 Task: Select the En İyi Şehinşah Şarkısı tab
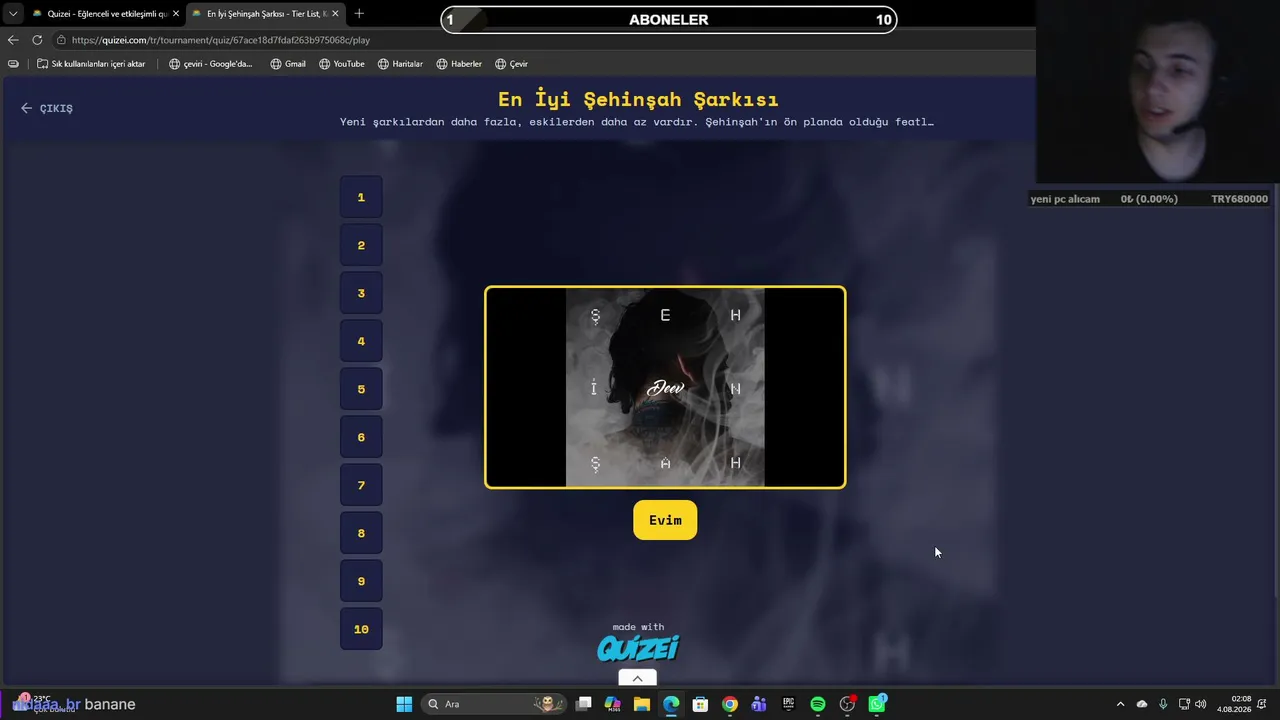(265, 14)
